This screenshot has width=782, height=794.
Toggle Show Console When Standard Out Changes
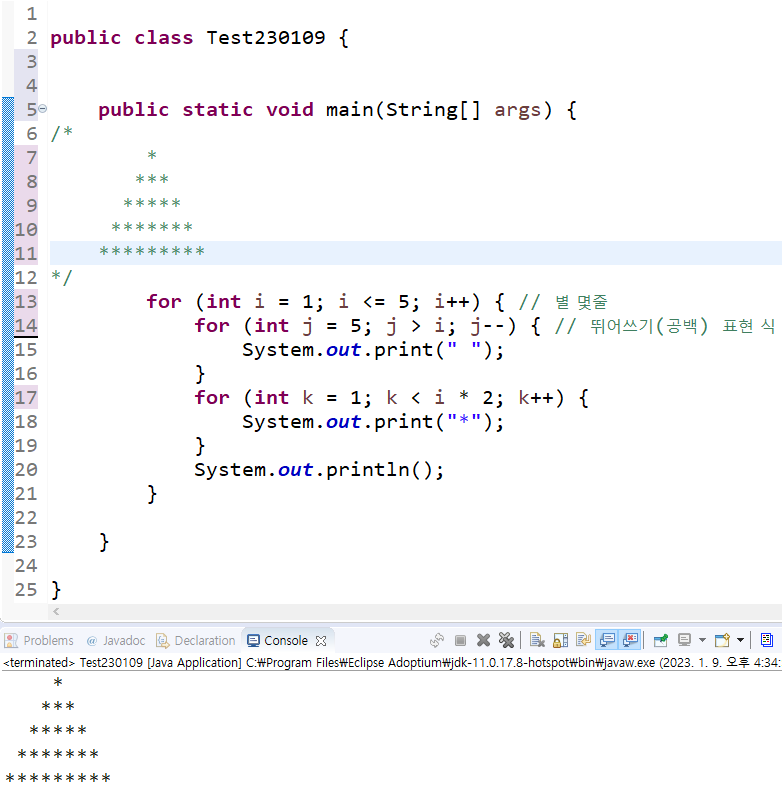point(607,640)
